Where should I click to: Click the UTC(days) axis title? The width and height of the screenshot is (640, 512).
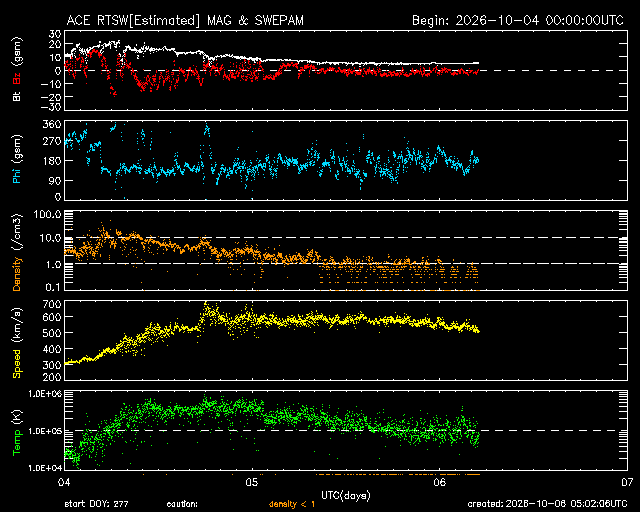[346, 496]
